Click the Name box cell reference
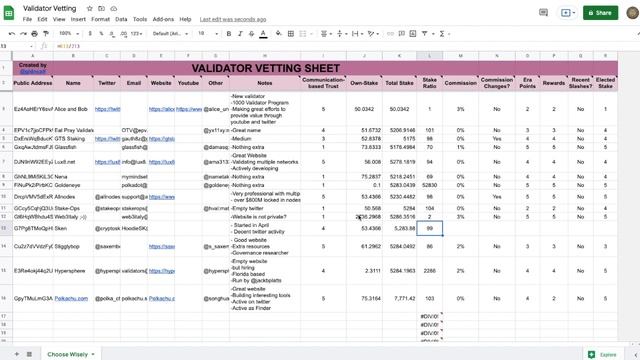Viewport: 640px width, 360px height. click(16, 46)
